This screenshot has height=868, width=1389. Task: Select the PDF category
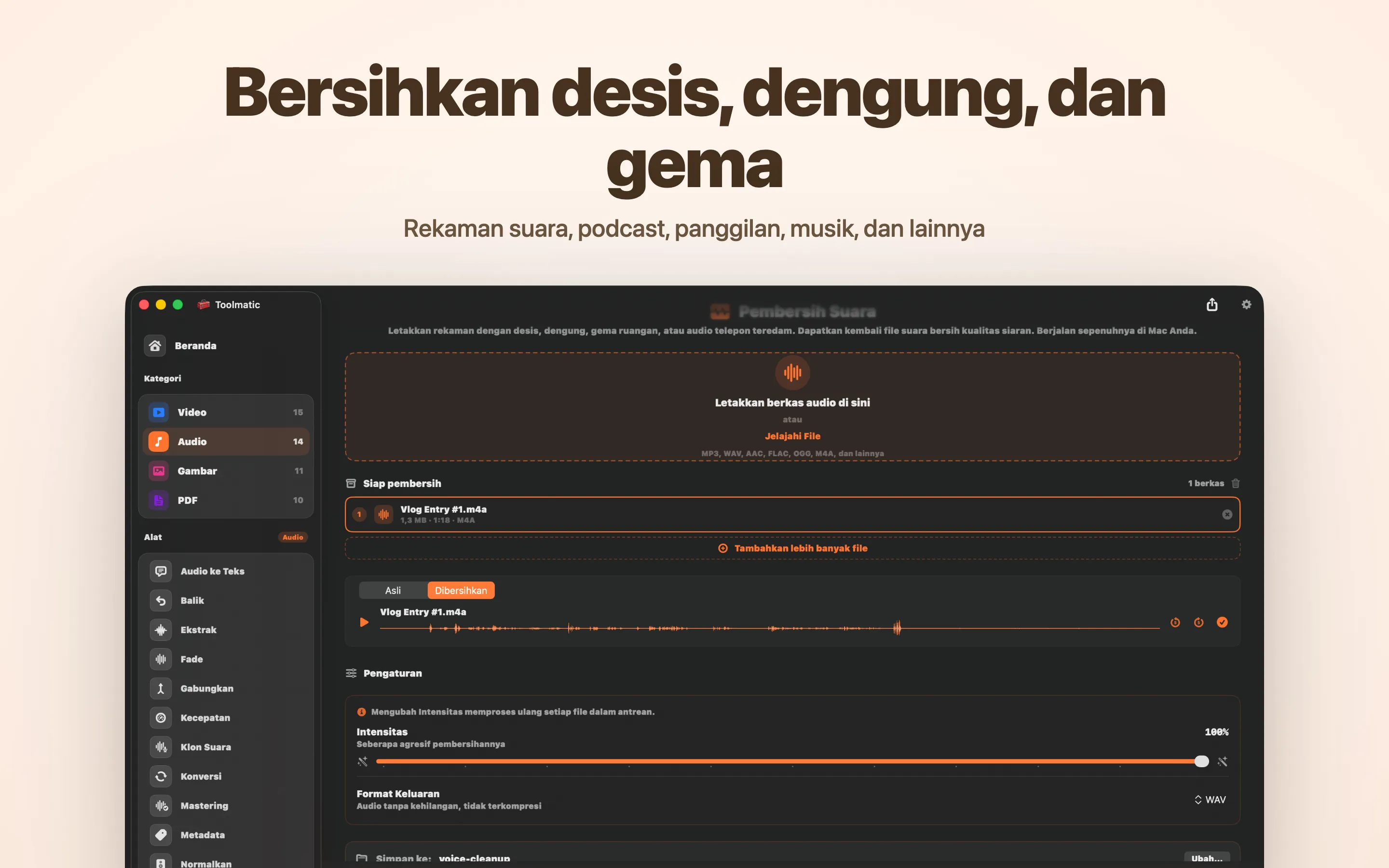[x=226, y=500]
